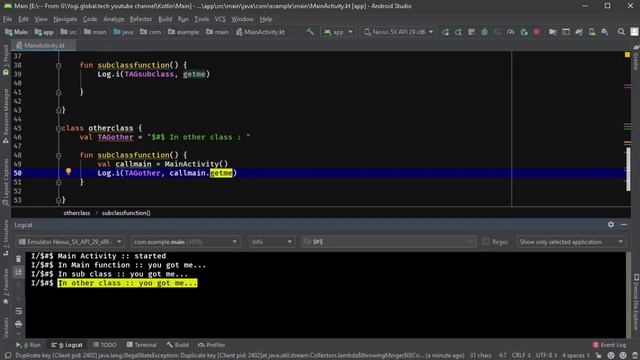This screenshot has width=640, height=360.
Task: Click the Run Anything window icon
Action: pyautogui.click(x=566, y=32)
